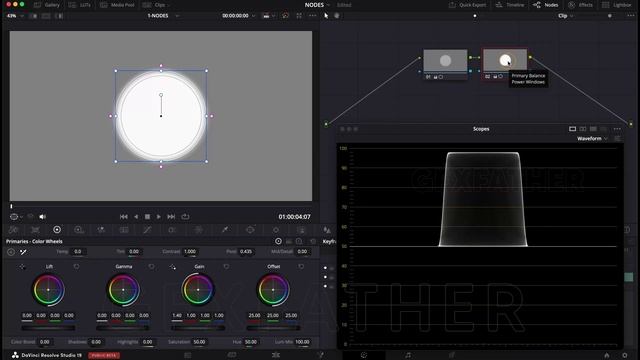This screenshot has height=360, width=640.
Task: Jump to first frame
Action: pos(124,217)
